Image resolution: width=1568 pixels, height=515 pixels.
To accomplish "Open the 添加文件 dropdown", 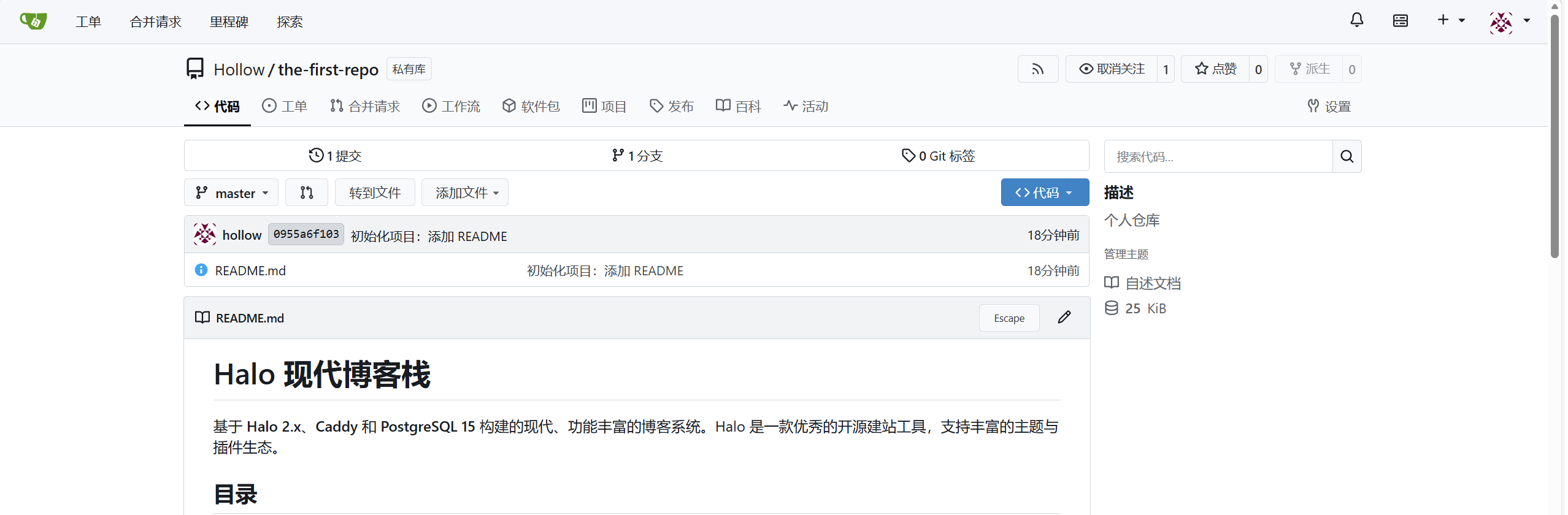I will [x=465, y=193].
